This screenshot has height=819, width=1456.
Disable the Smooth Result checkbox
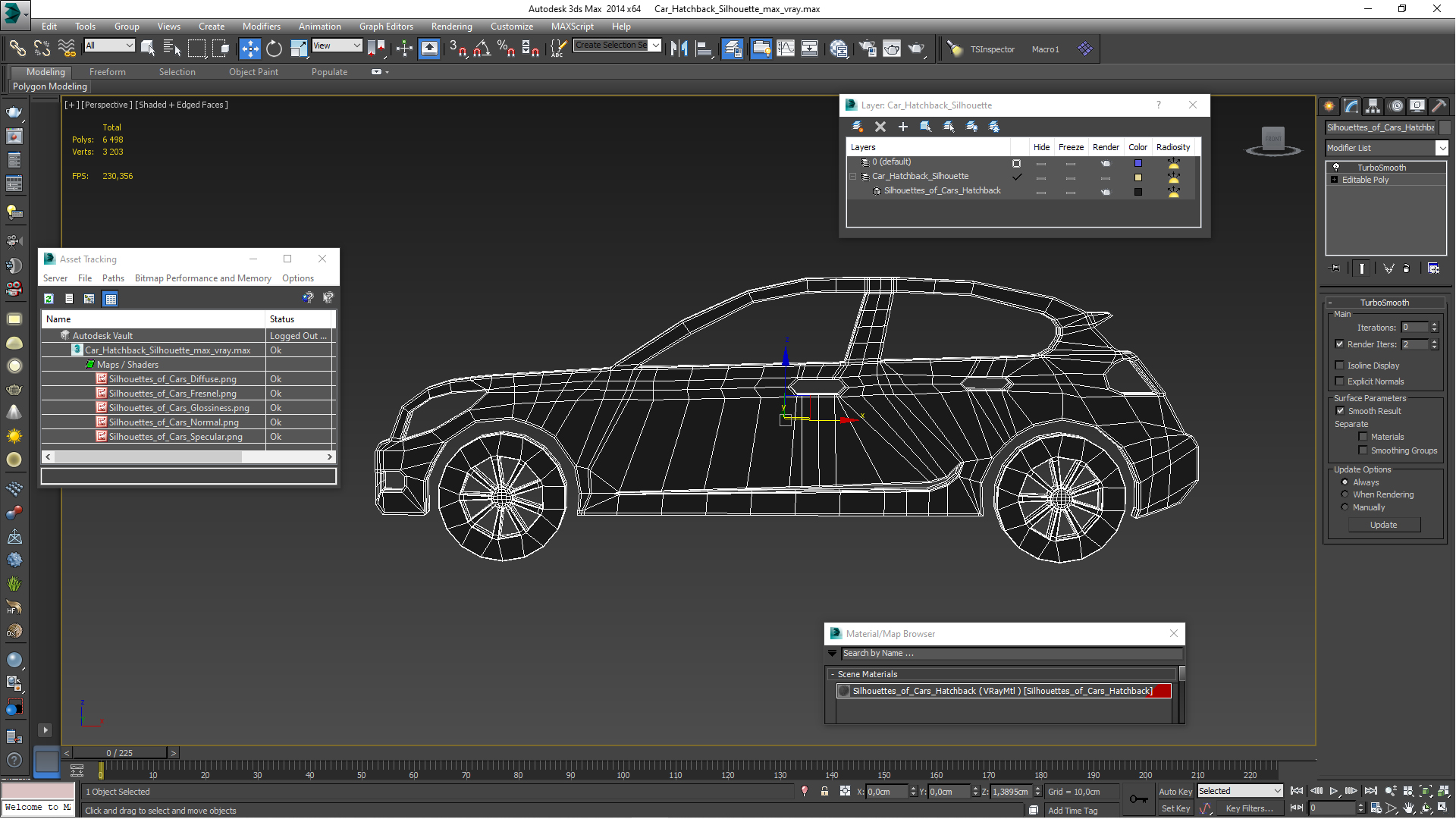click(x=1339, y=411)
